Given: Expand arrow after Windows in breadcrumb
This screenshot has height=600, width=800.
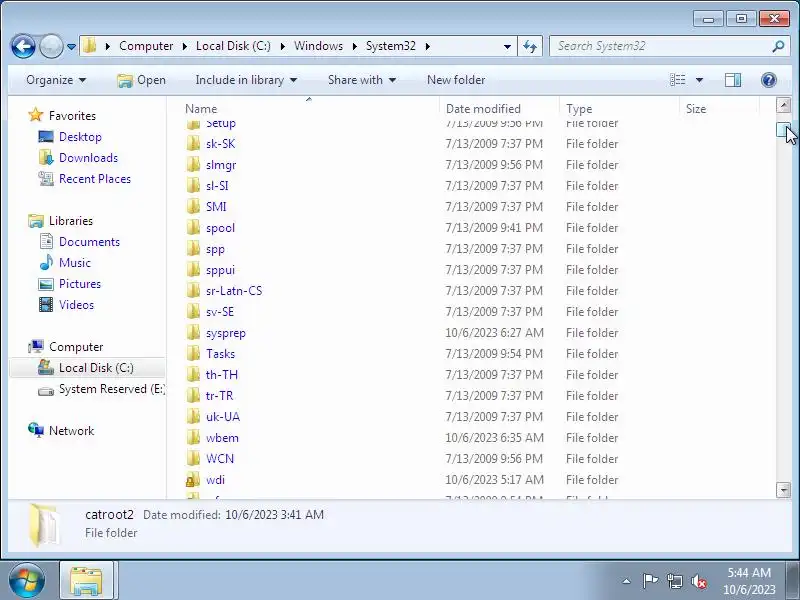Looking at the screenshot, I should [355, 46].
